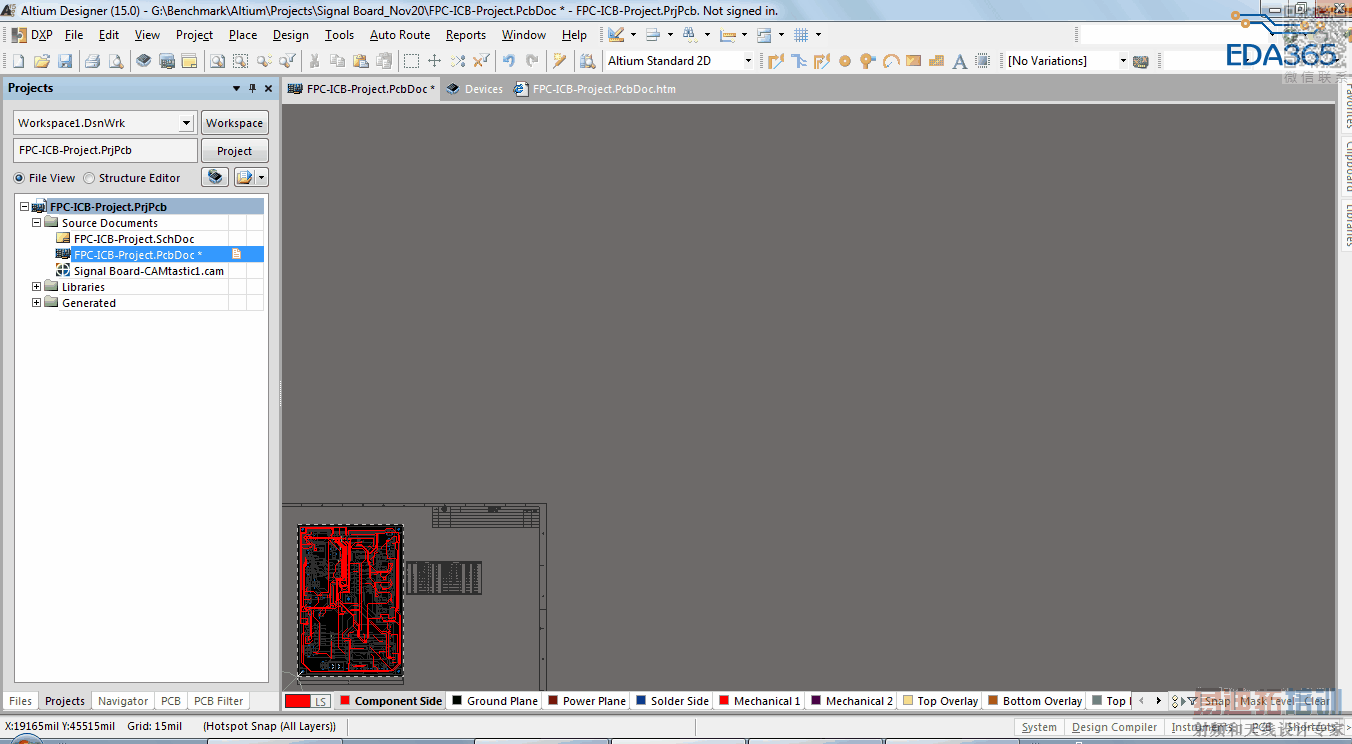1352x744 pixels.
Task: Click the Workspace button
Action: click(235, 123)
